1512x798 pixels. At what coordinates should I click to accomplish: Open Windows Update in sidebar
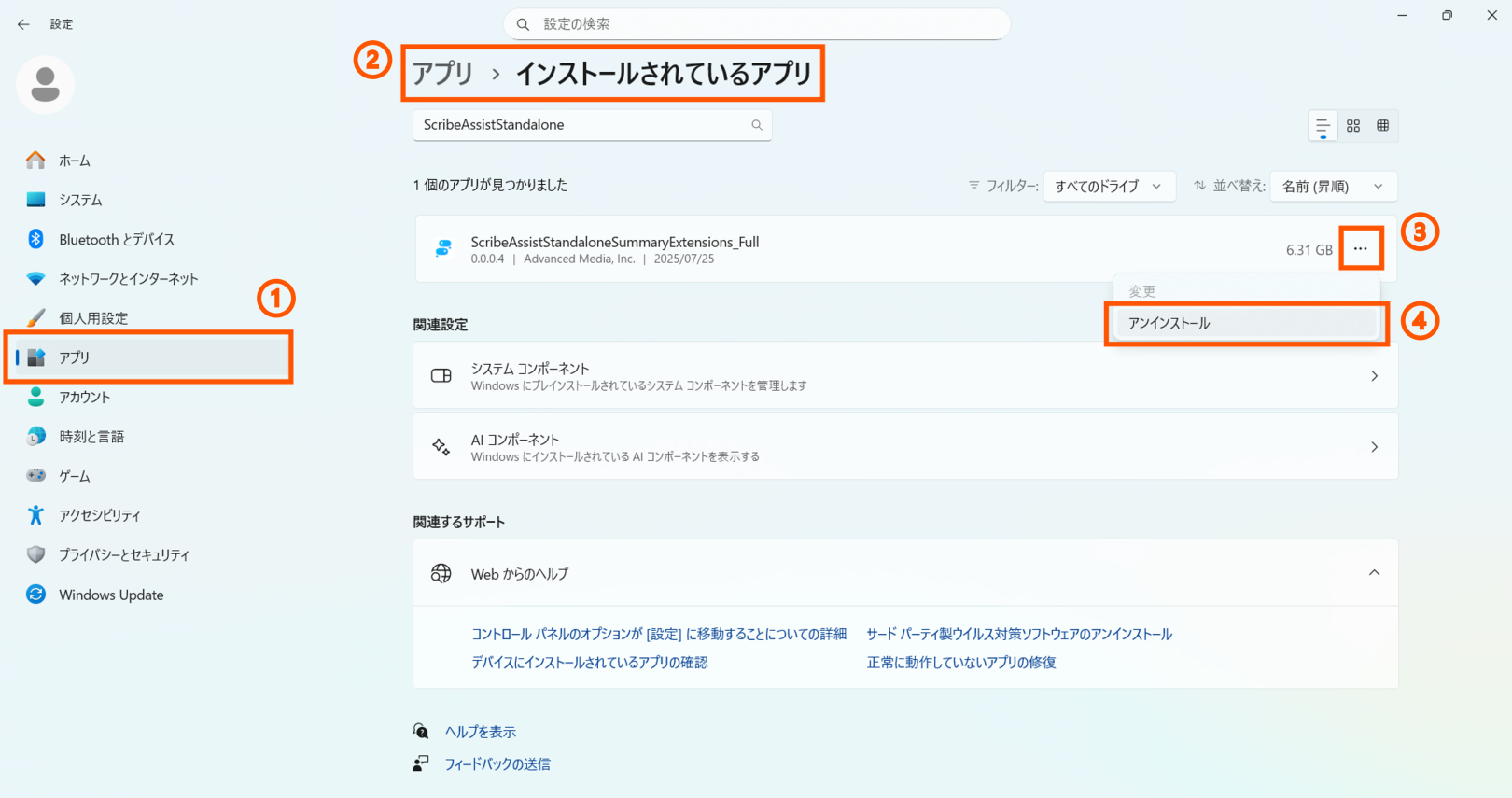coord(111,595)
